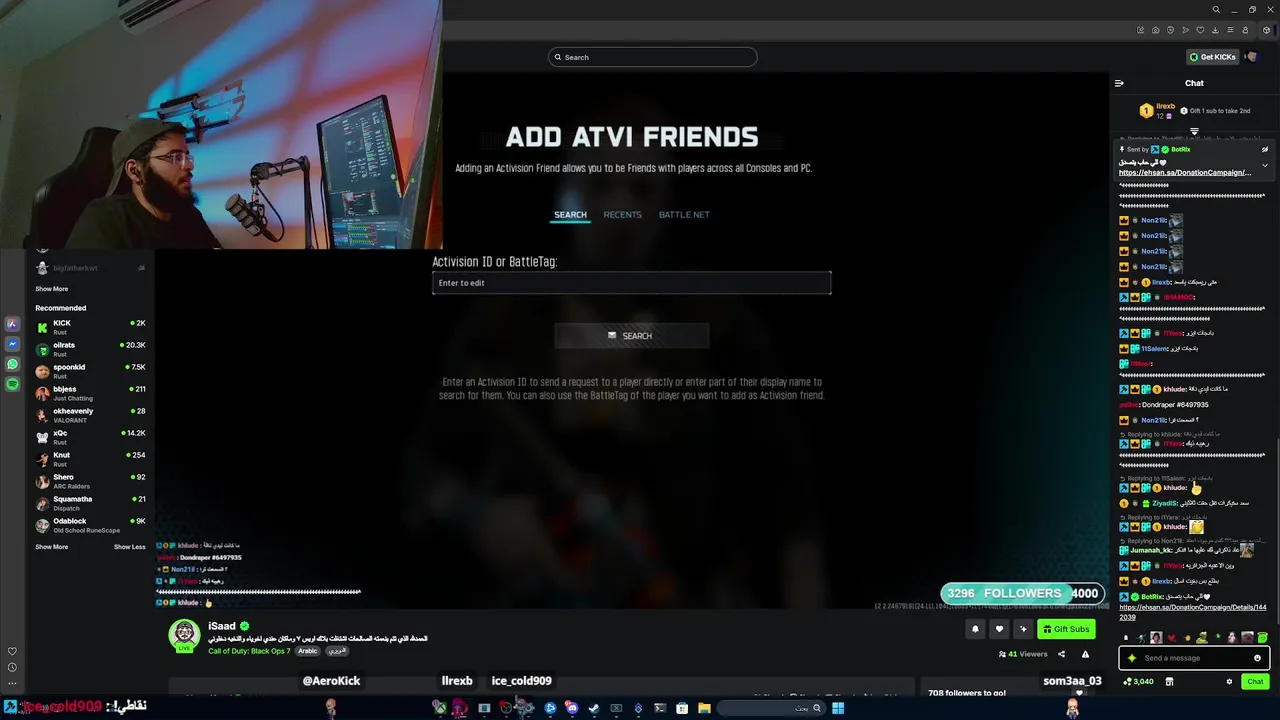1280x720 pixels.
Task: Click the green sparkle chat icon
Action: point(1132,658)
